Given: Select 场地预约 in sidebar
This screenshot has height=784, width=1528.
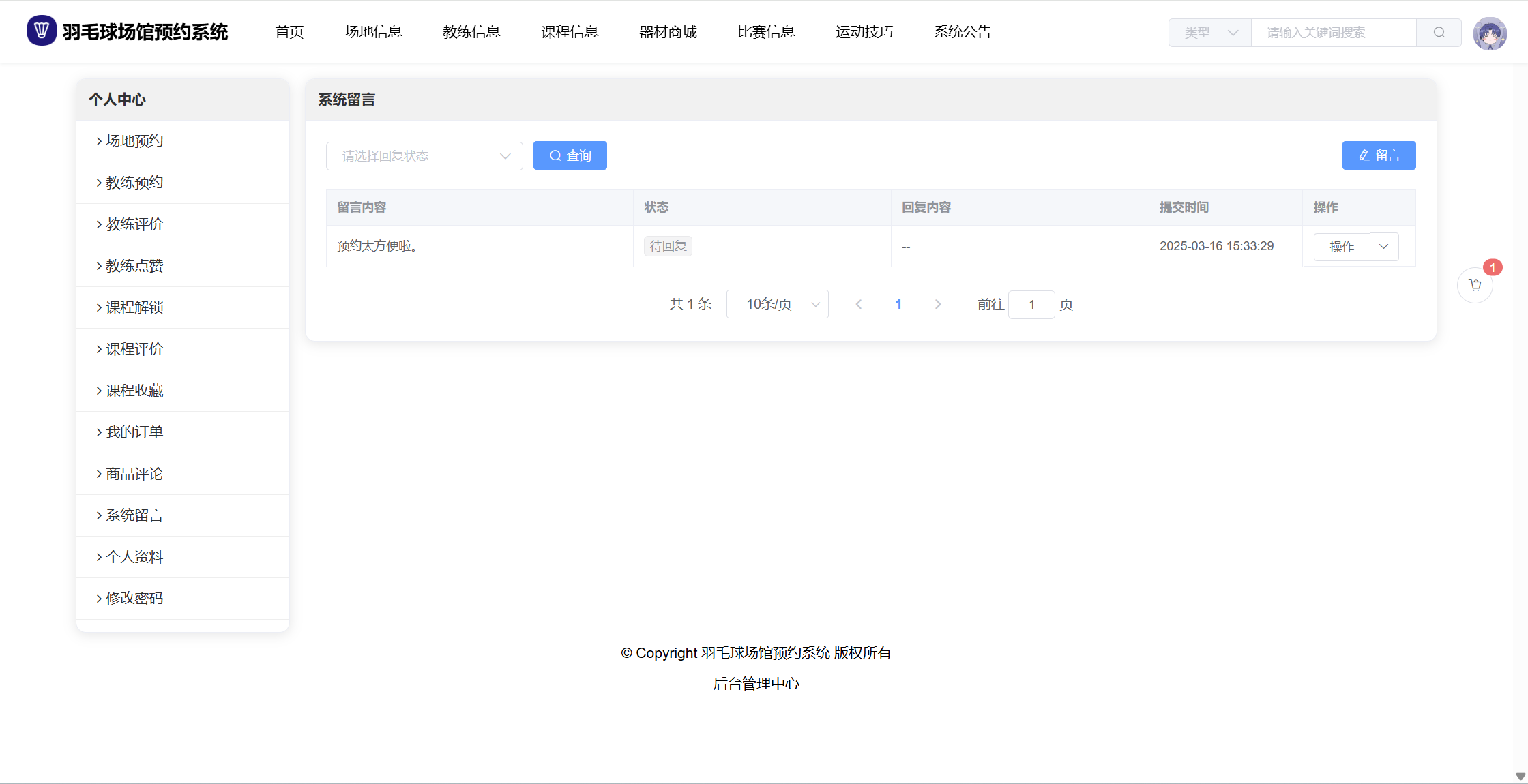Looking at the screenshot, I should [134, 141].
